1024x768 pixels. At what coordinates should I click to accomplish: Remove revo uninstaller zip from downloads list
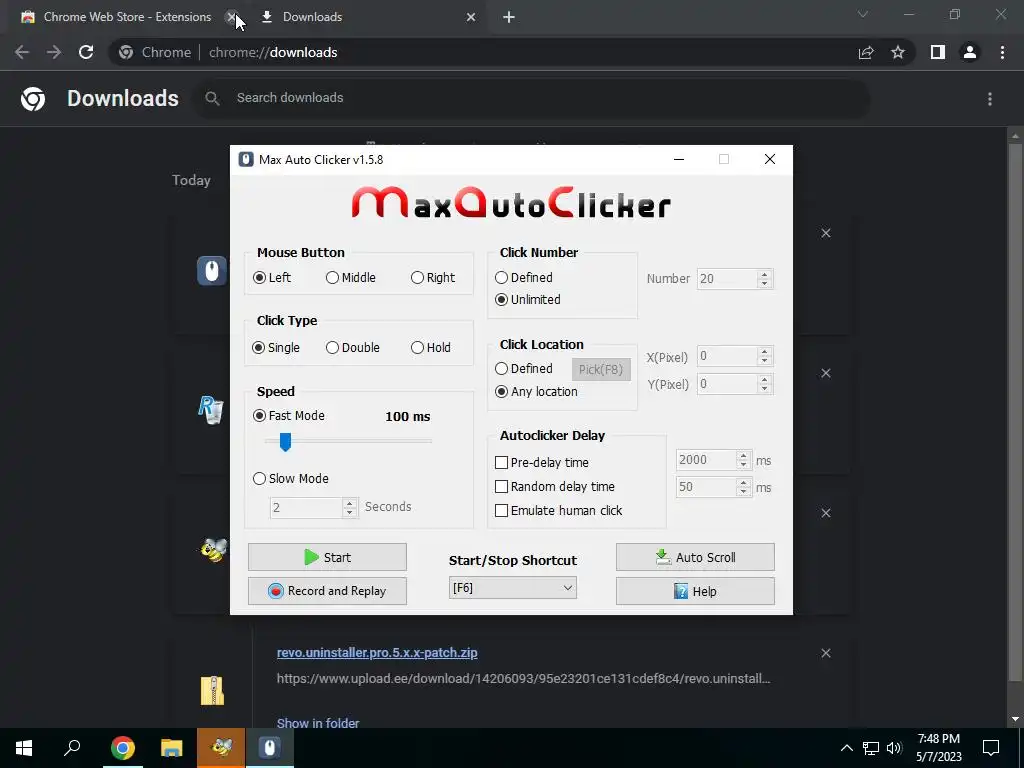pyautogui.click(x=826, y=653)
